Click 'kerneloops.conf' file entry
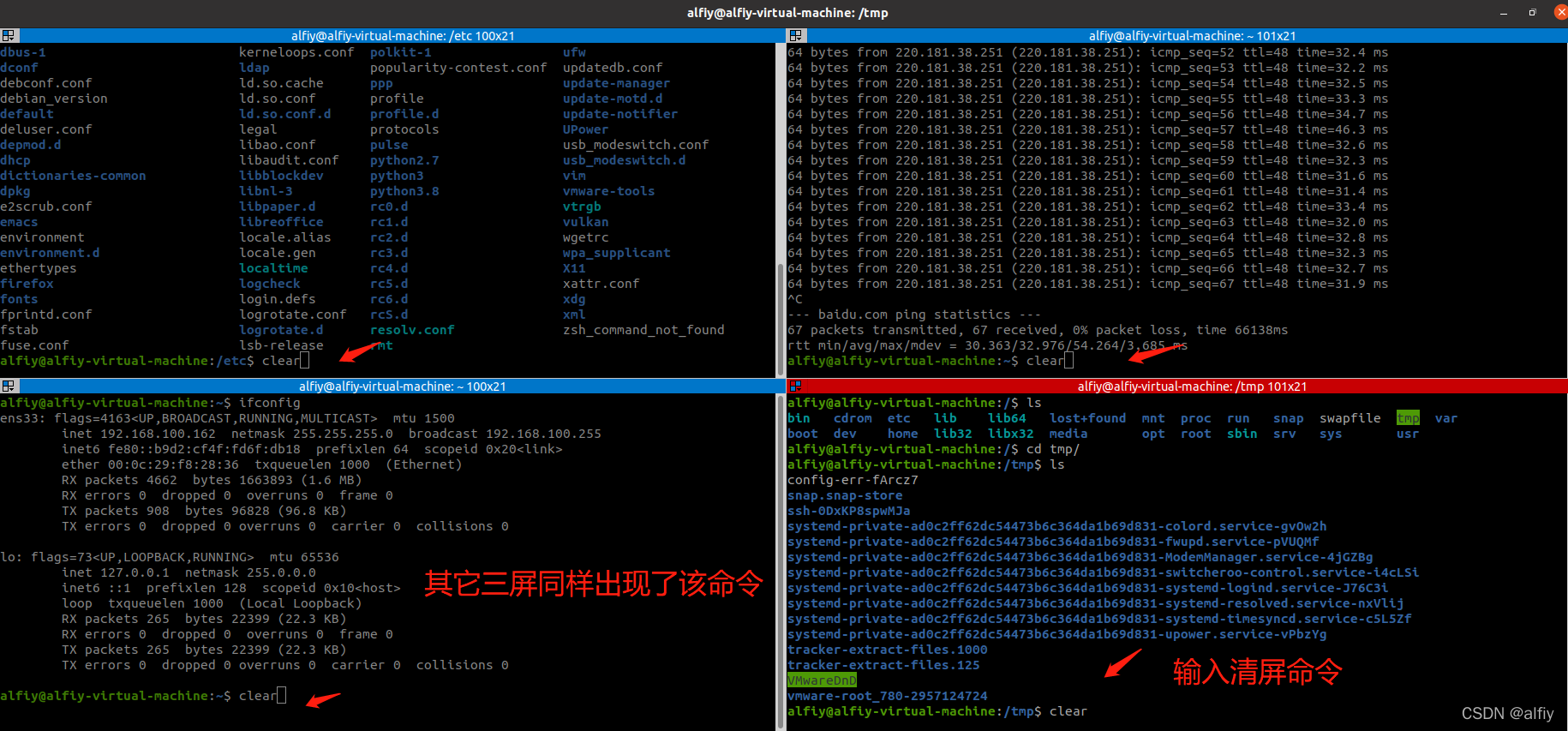 (x=296, y=52)
